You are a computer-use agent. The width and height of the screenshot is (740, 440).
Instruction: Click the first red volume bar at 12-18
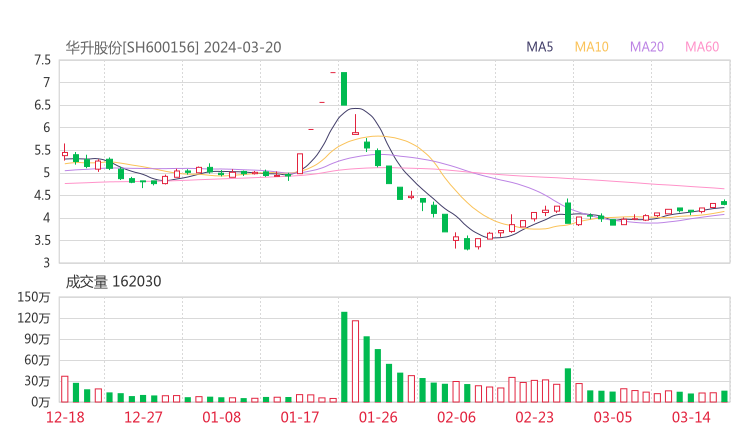(x=65, y=389)
